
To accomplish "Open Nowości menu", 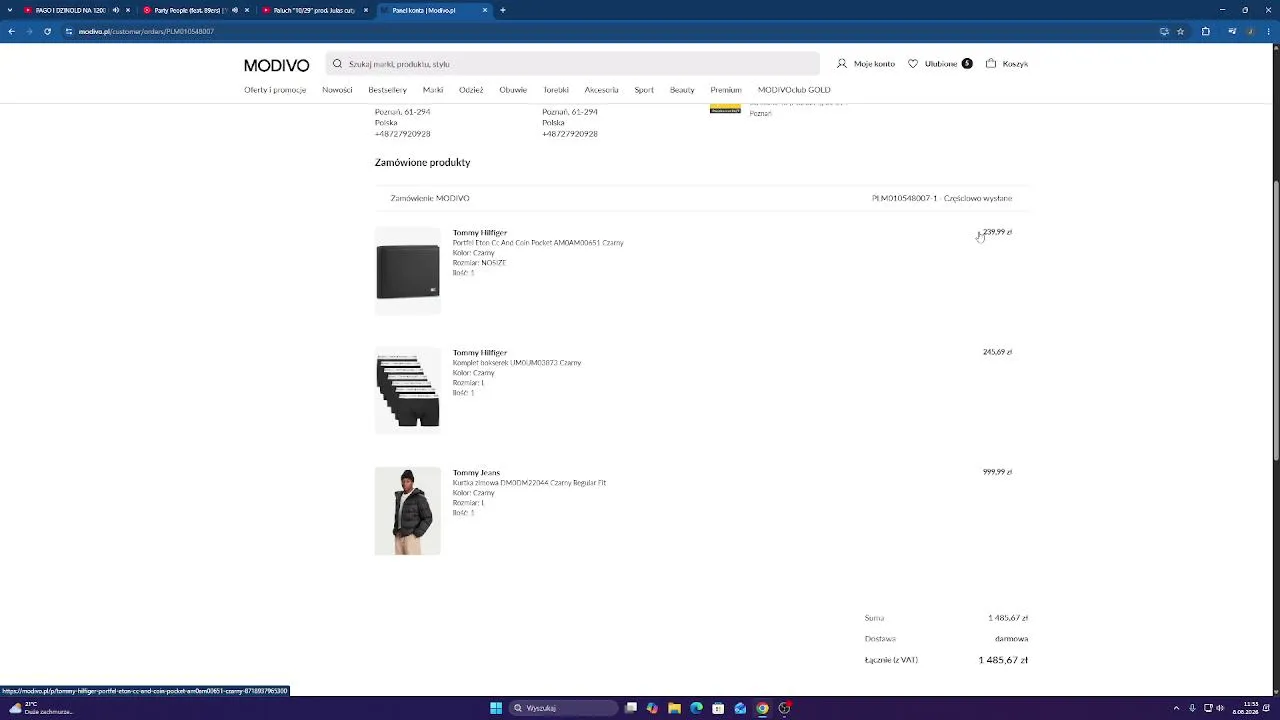I will [x=337, y=90].
